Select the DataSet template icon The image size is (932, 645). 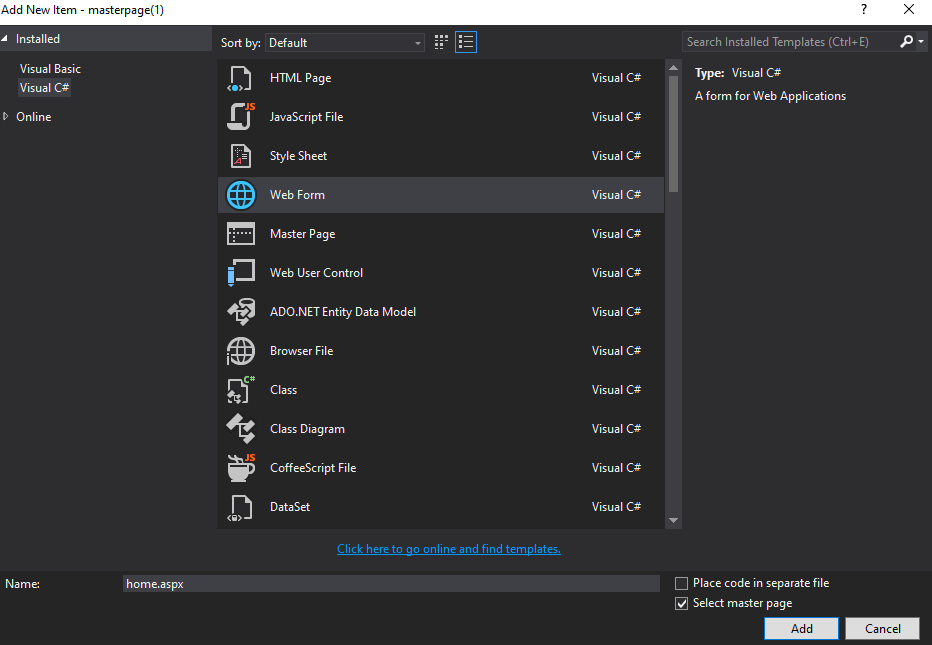click(240, 507)
